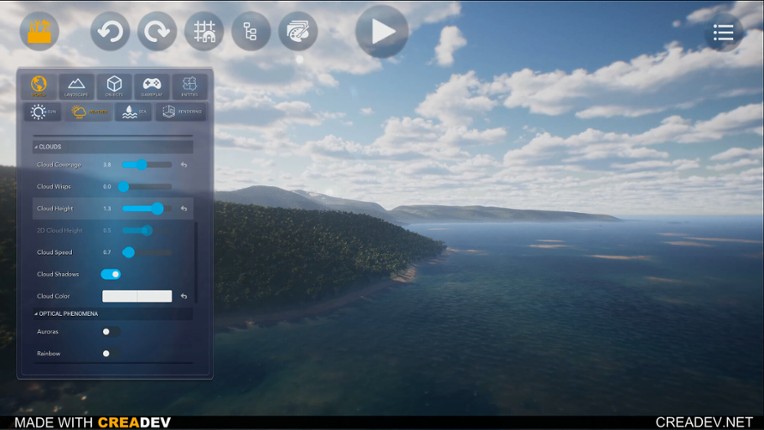The image size is (764, 430).
Task: Open the Gameplay tab
Action: point(152,86)
